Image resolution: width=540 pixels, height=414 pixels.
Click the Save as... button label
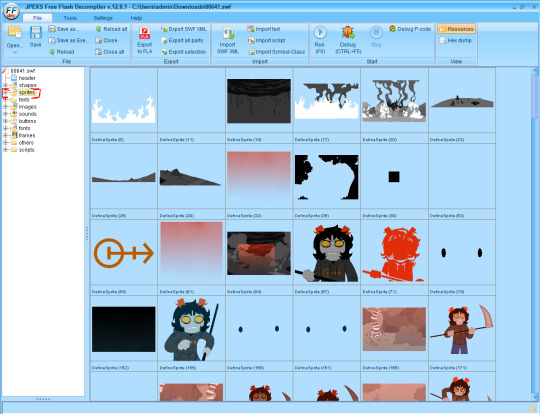coord(68,29)
